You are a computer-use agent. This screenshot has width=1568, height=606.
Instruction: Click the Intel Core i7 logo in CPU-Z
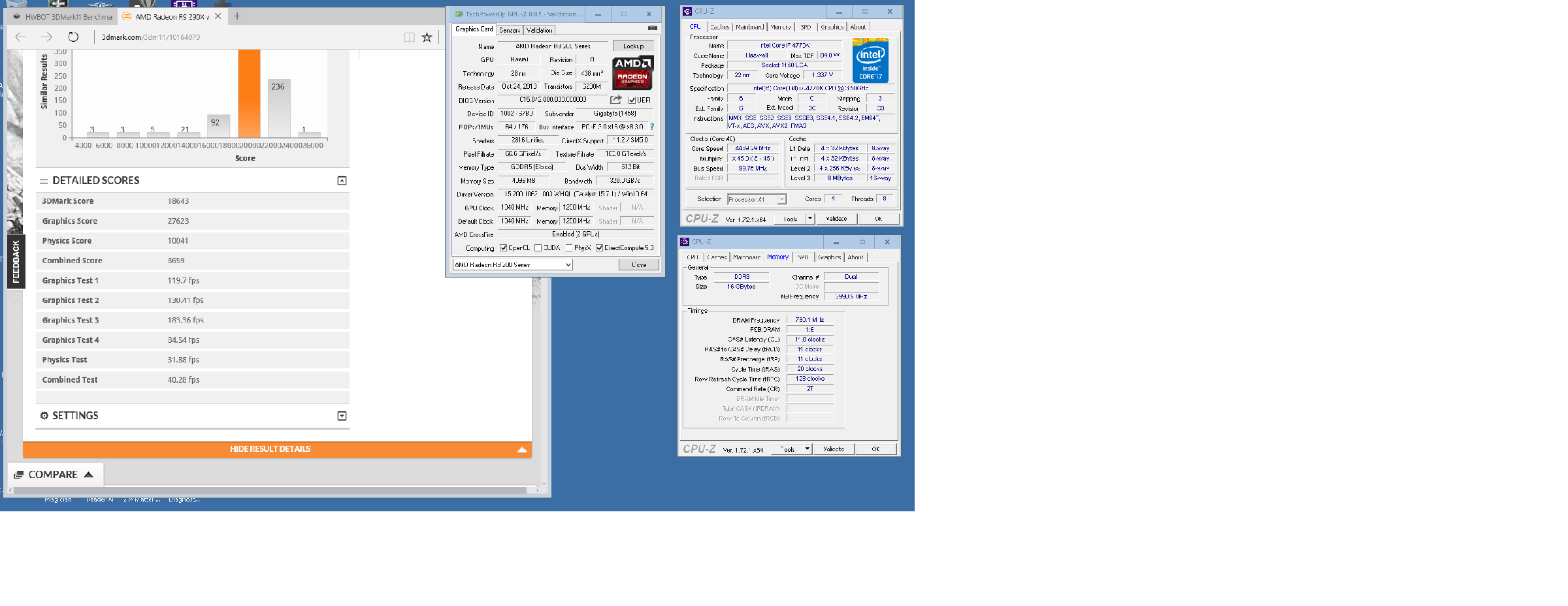tap(870, 60)
